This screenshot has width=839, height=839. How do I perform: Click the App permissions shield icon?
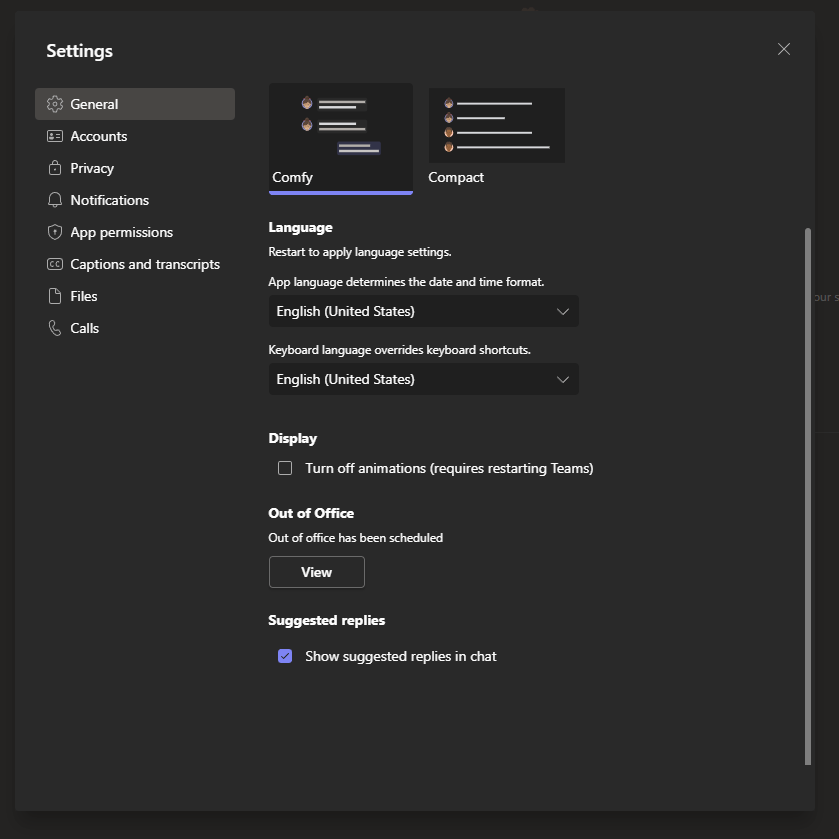click(x=55, y=232)
